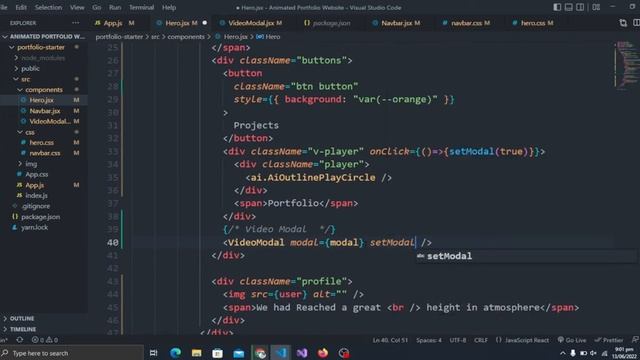
Task: Click the open changes editor icon
Action: (x=623, y=23)
